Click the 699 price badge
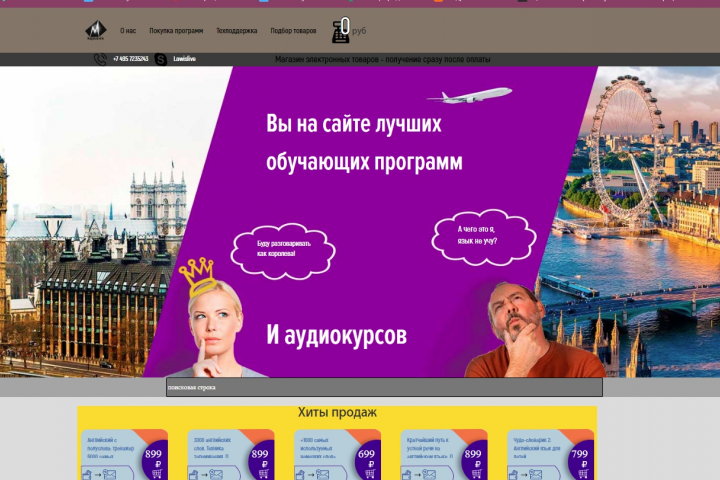Viewport: 720px width, 480px height. pos(366,454)
